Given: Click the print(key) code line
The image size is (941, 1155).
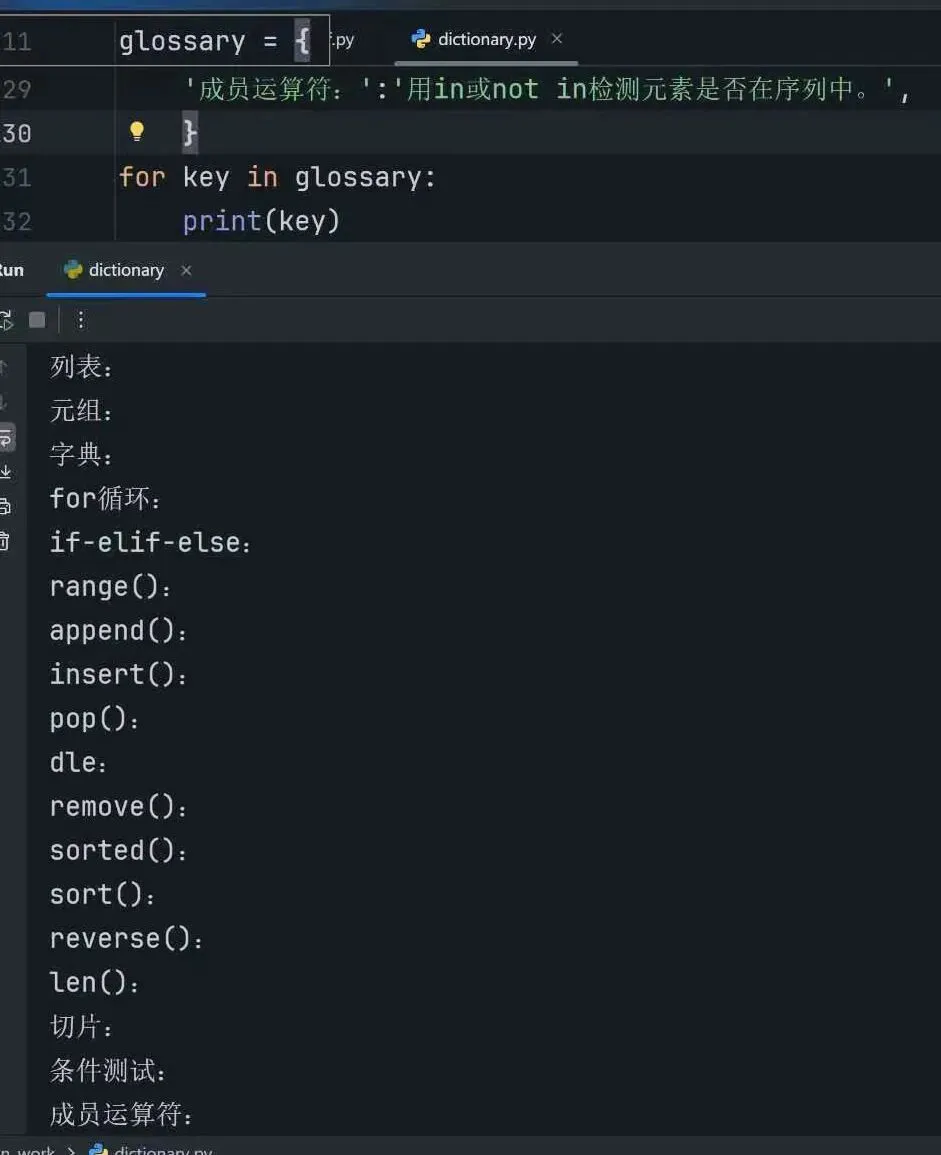Looking at the screenshot, I should pos(262,221).
